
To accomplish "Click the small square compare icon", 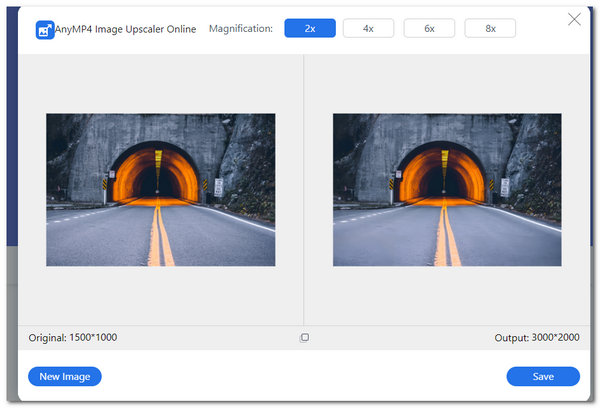I will pos(305,338).
